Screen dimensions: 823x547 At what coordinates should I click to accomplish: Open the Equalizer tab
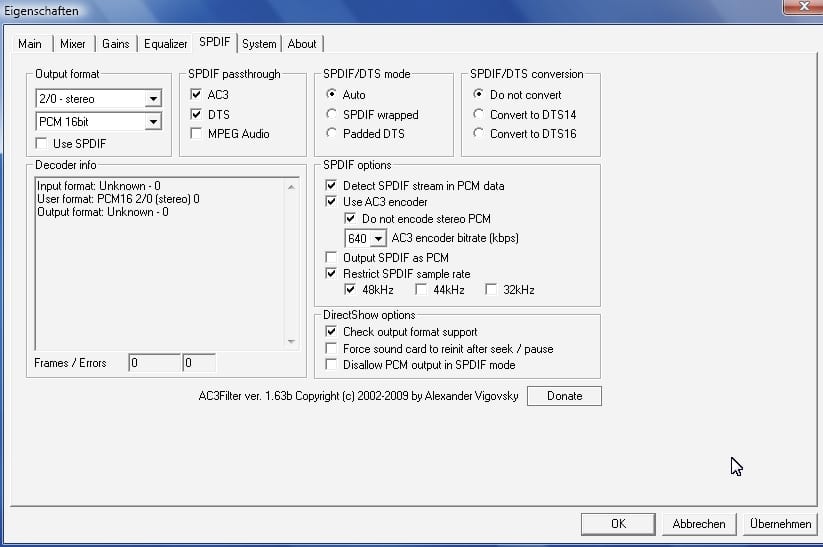[165, 44]
